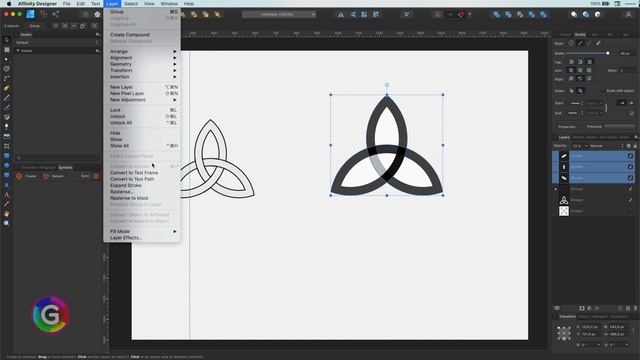The width and height of the screenshot is (640, 360).
Task: Toggle visibility of the group layer
Action: [x=630, y=189]
